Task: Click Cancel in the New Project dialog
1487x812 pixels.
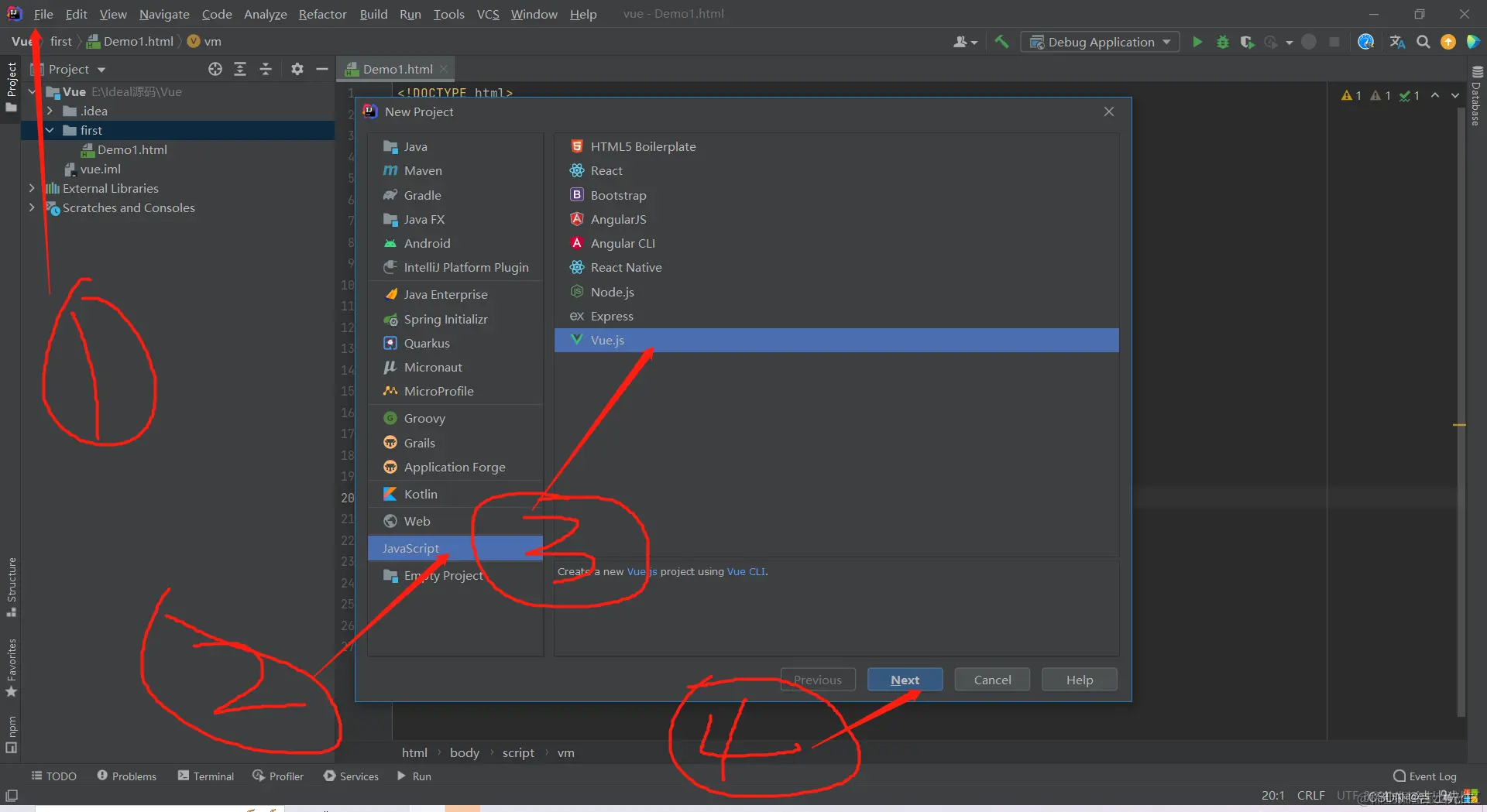Action: [992, 680]
